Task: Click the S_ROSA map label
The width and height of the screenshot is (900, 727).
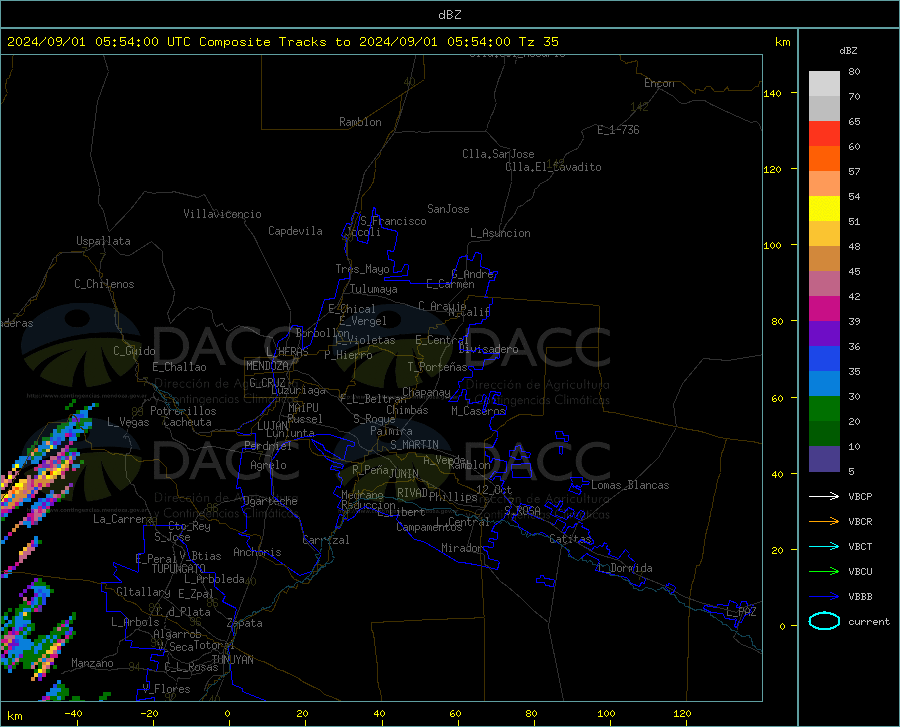Action: pos(522,510)
